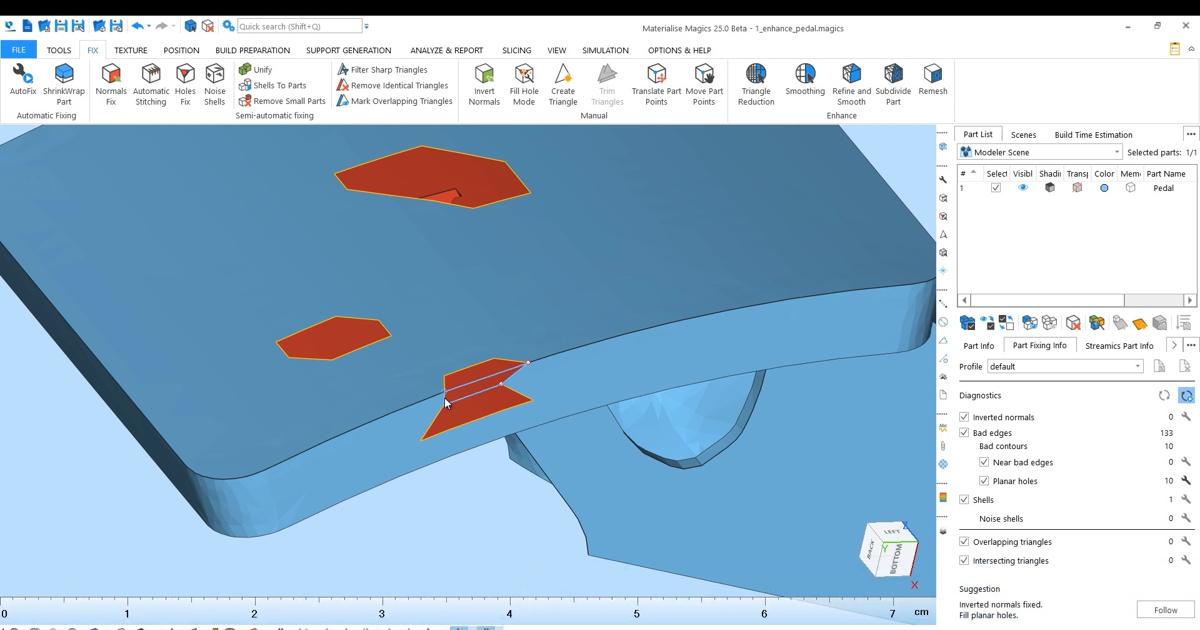Uncheck the Overlapping triangles diagnostic
Image resolution: width=1200 pixels, height=630 pixels.
[963, 541]
